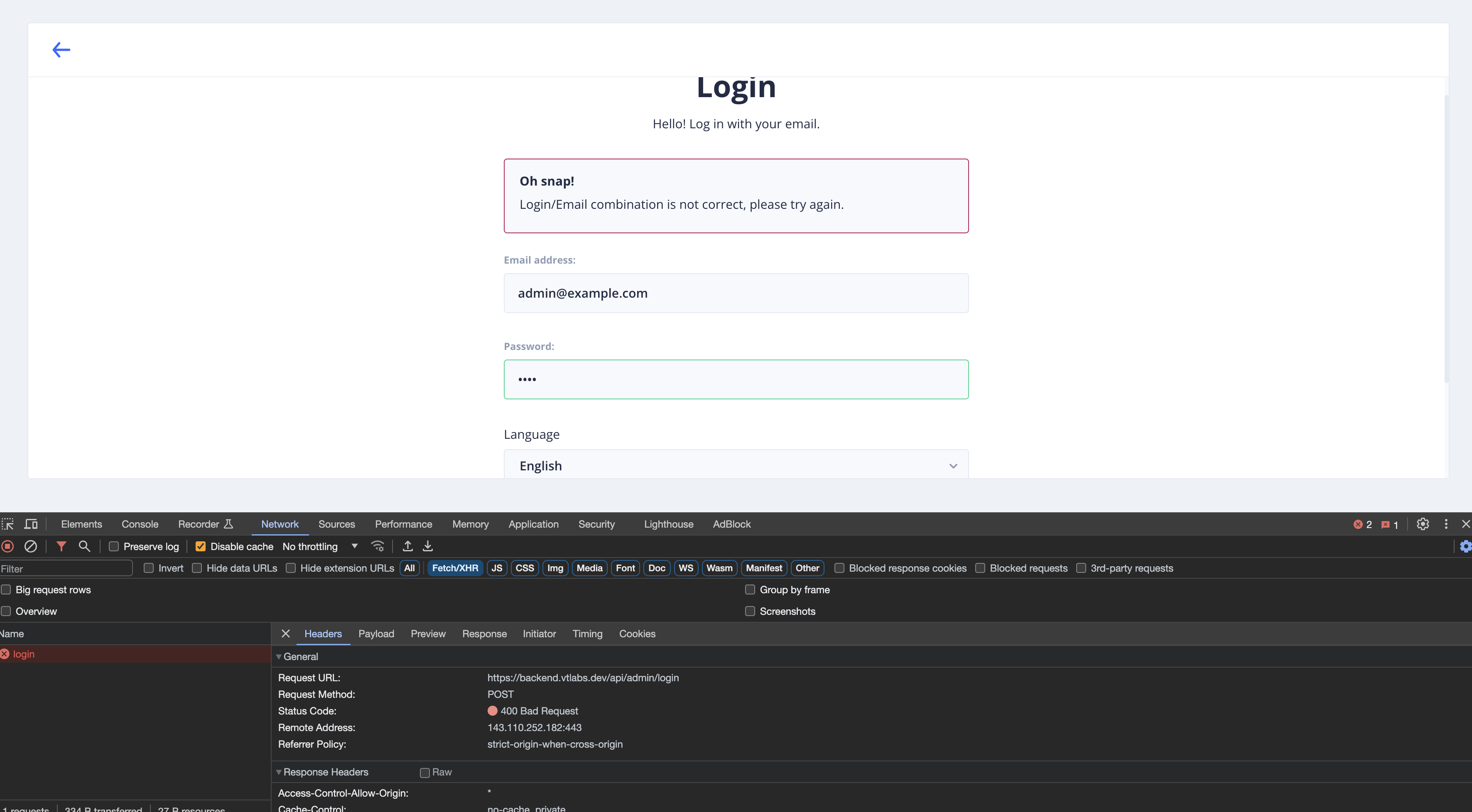Filter by CSS requests

click(525, 568)
